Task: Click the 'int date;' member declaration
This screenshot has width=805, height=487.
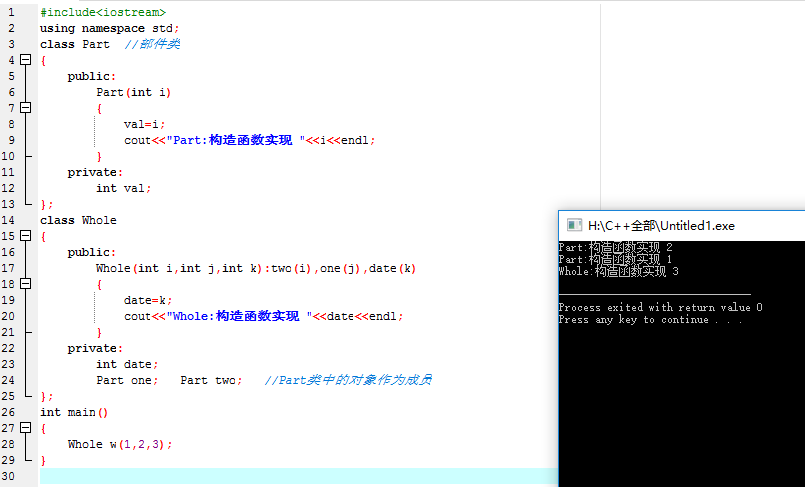Action: [127, 364]
